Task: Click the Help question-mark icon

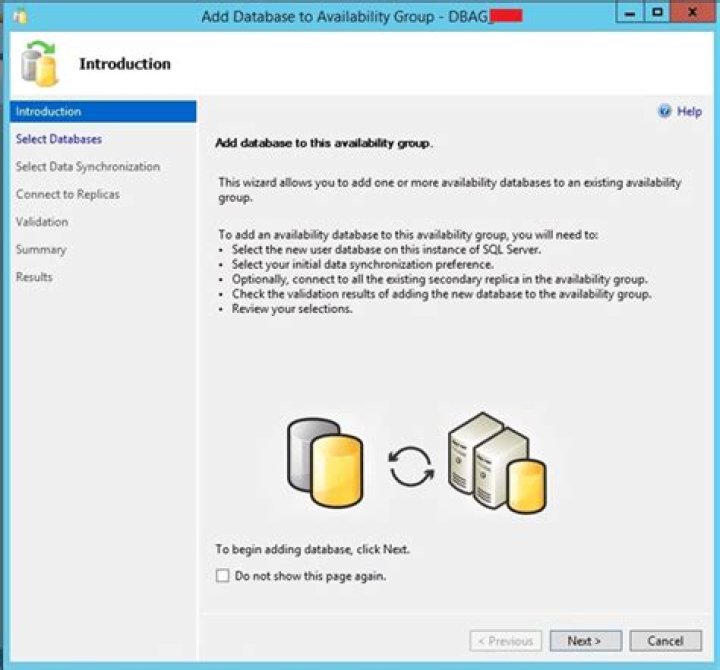Action: [664, 111]
